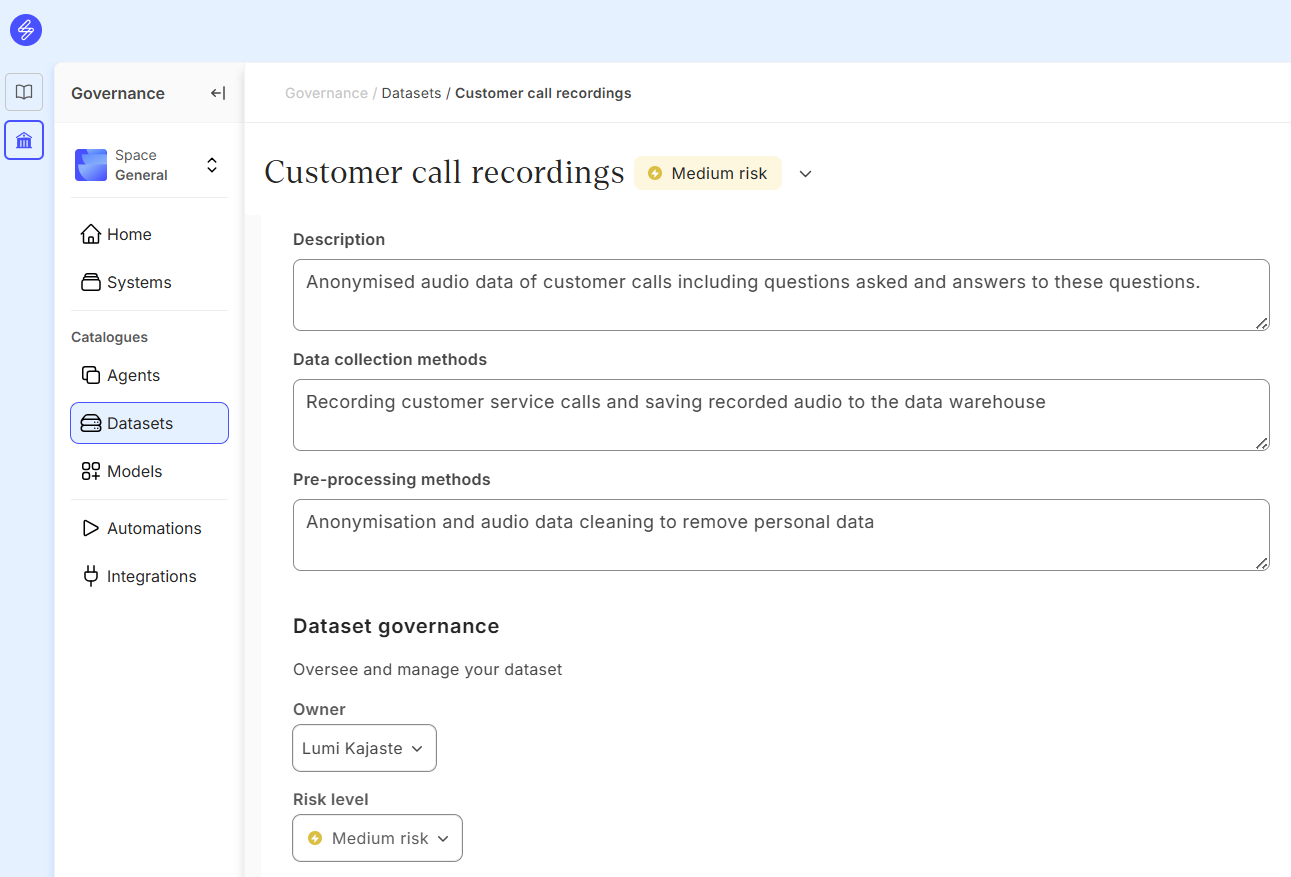The image size is (1291, 877).
Task: Click the General space avatar icon
Action: pos(91,165)
